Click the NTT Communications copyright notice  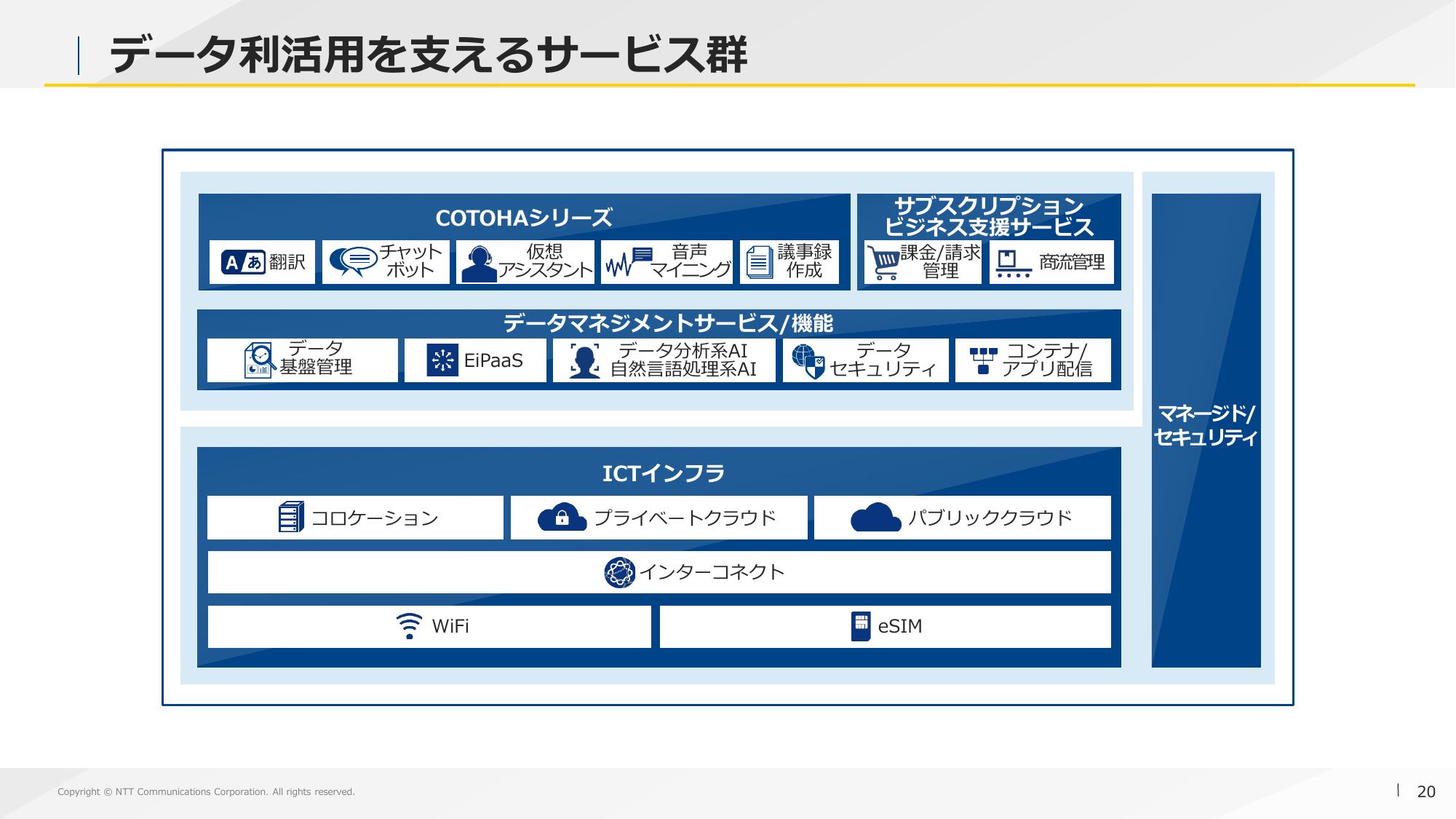click(x=206, y=792)
